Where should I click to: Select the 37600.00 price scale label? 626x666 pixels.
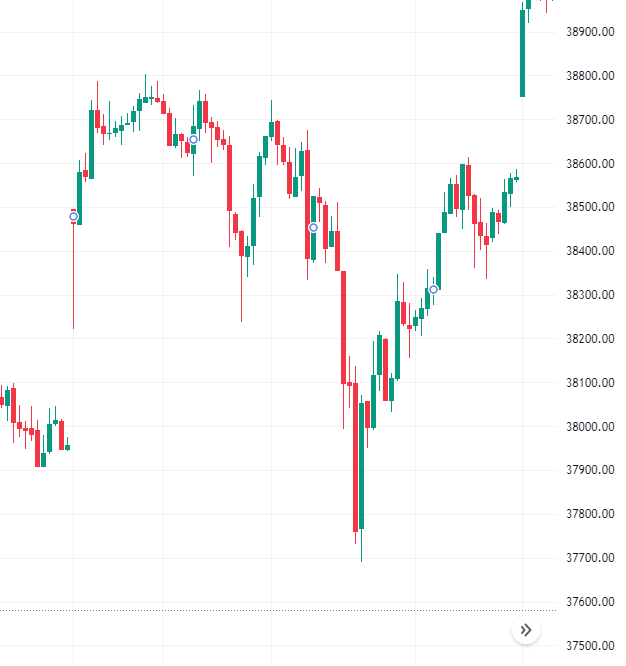pyautogui.click(x=589, y=602)
